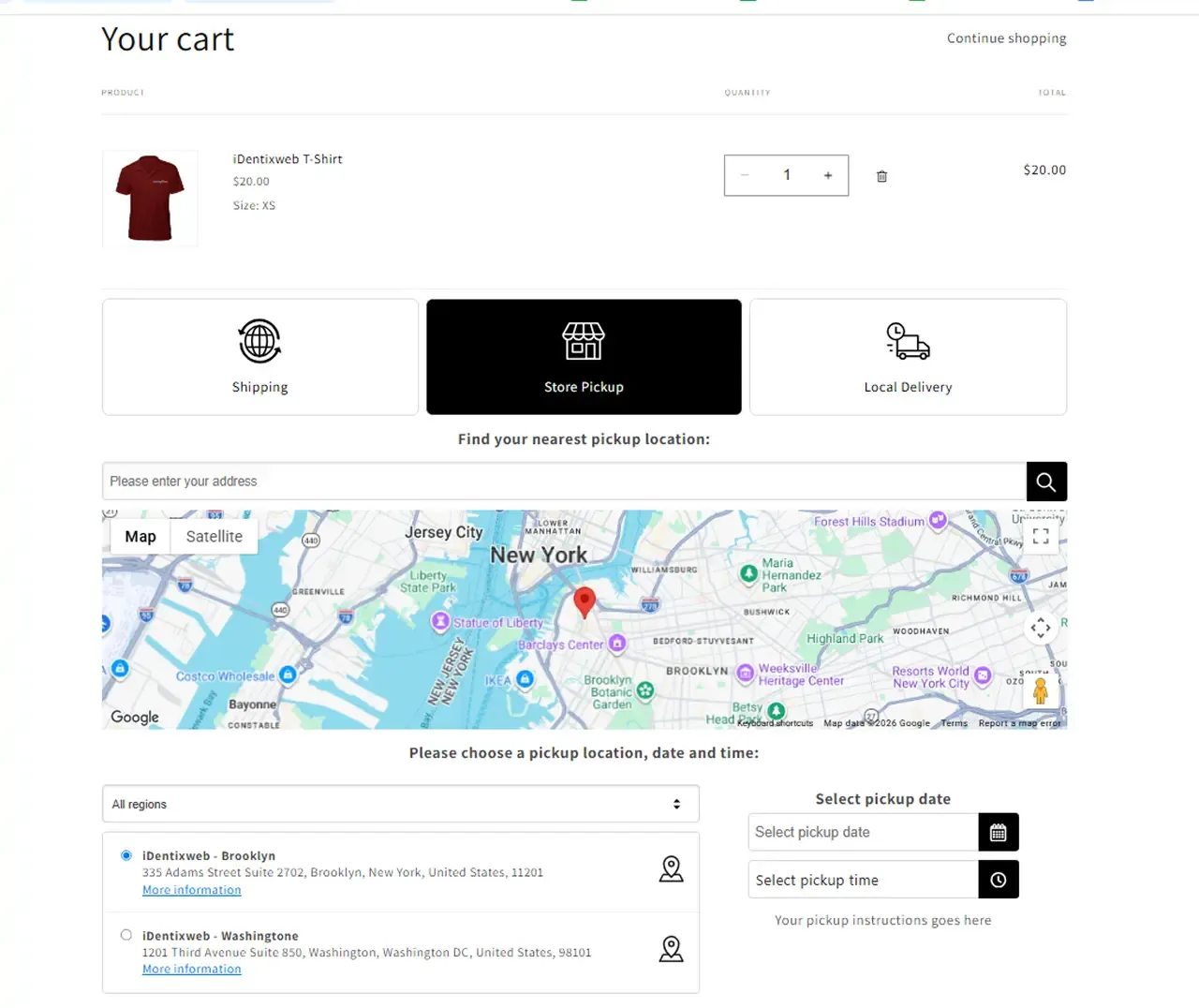Click Weeksville Heritage Center map marker
1199x1008 pixels.
pyautogui.click(x=746, y=673)
